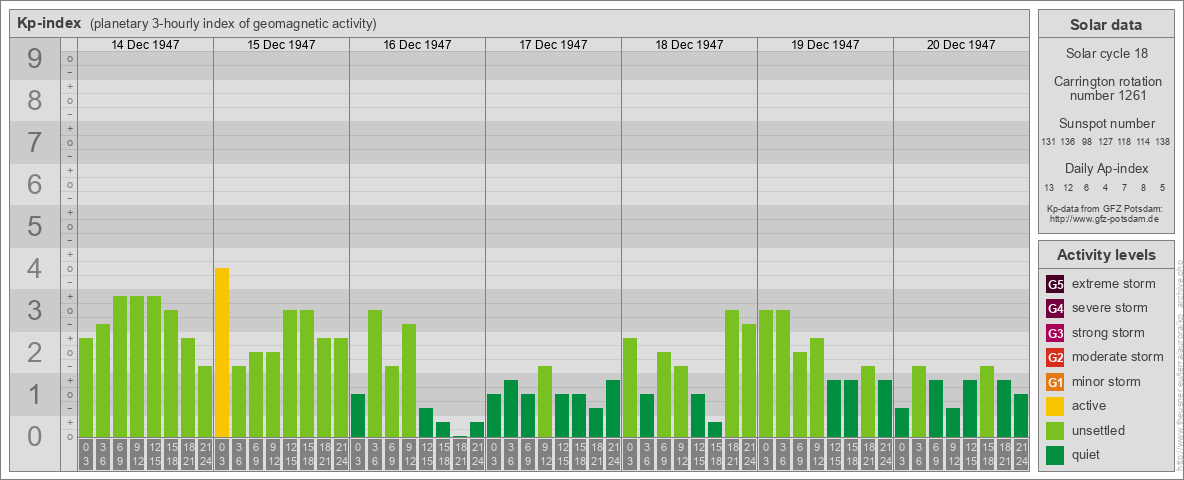Click 'Carrington rotation number 1261' text

1106,88
